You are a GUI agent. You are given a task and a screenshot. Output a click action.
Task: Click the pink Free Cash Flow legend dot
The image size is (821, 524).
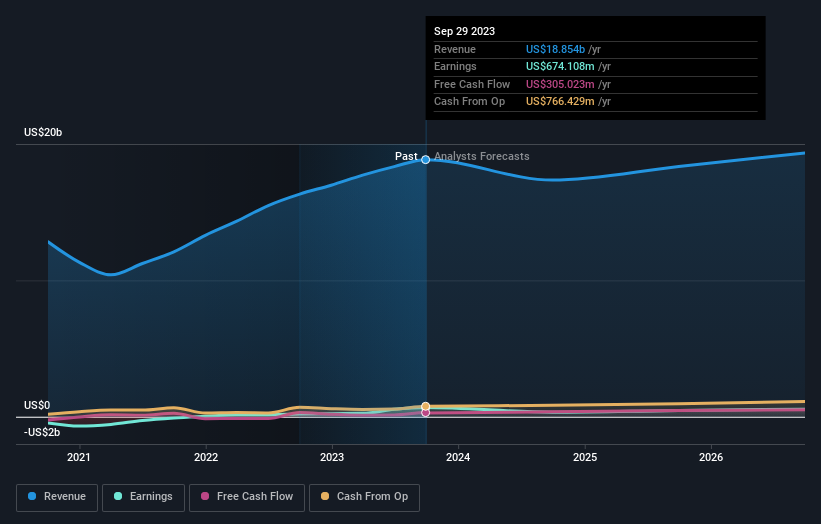pos(205,496)
